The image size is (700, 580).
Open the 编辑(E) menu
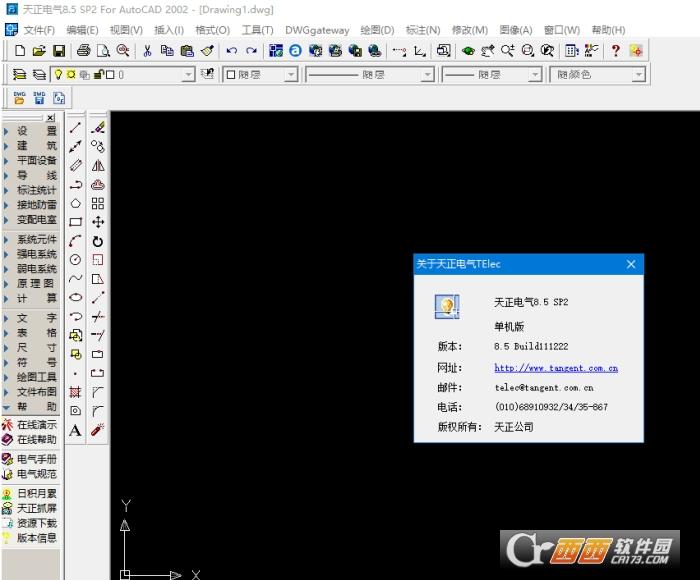pyautogui.click(x=82, y=30)
